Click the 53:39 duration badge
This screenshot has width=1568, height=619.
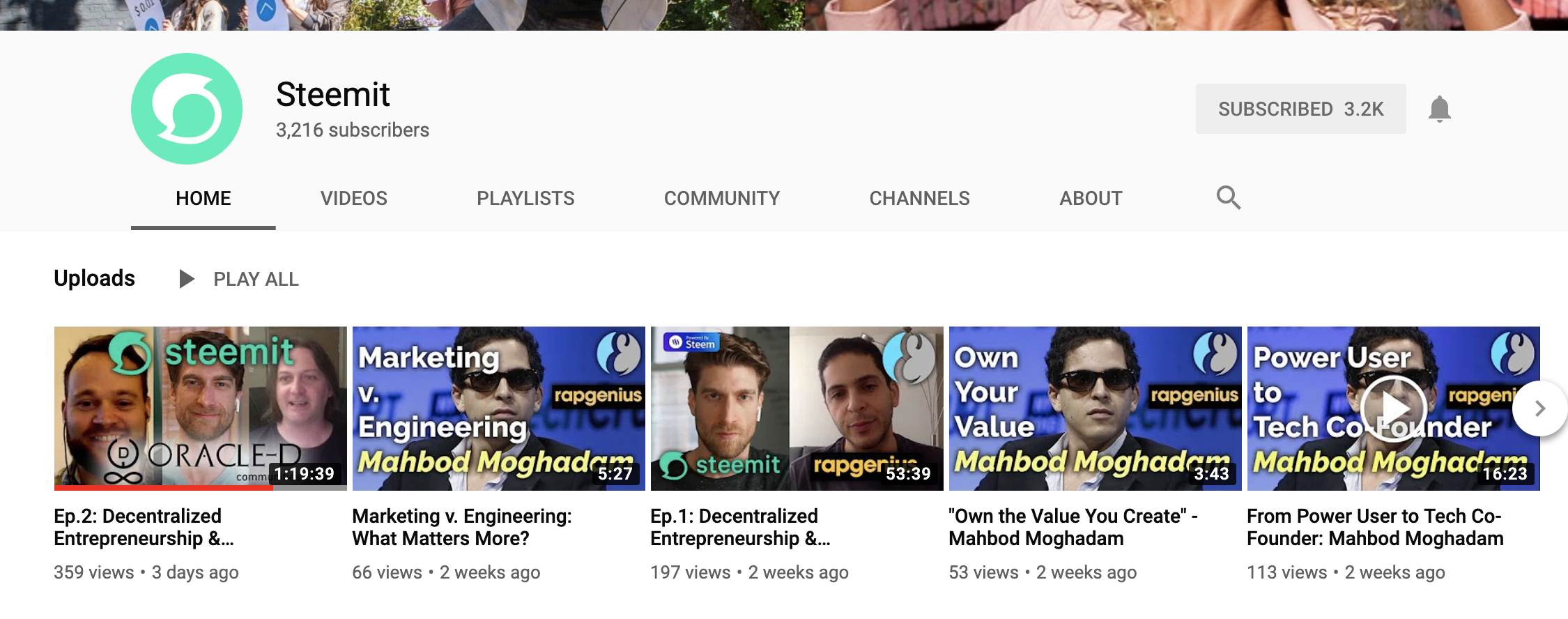[x=908, y=474]
